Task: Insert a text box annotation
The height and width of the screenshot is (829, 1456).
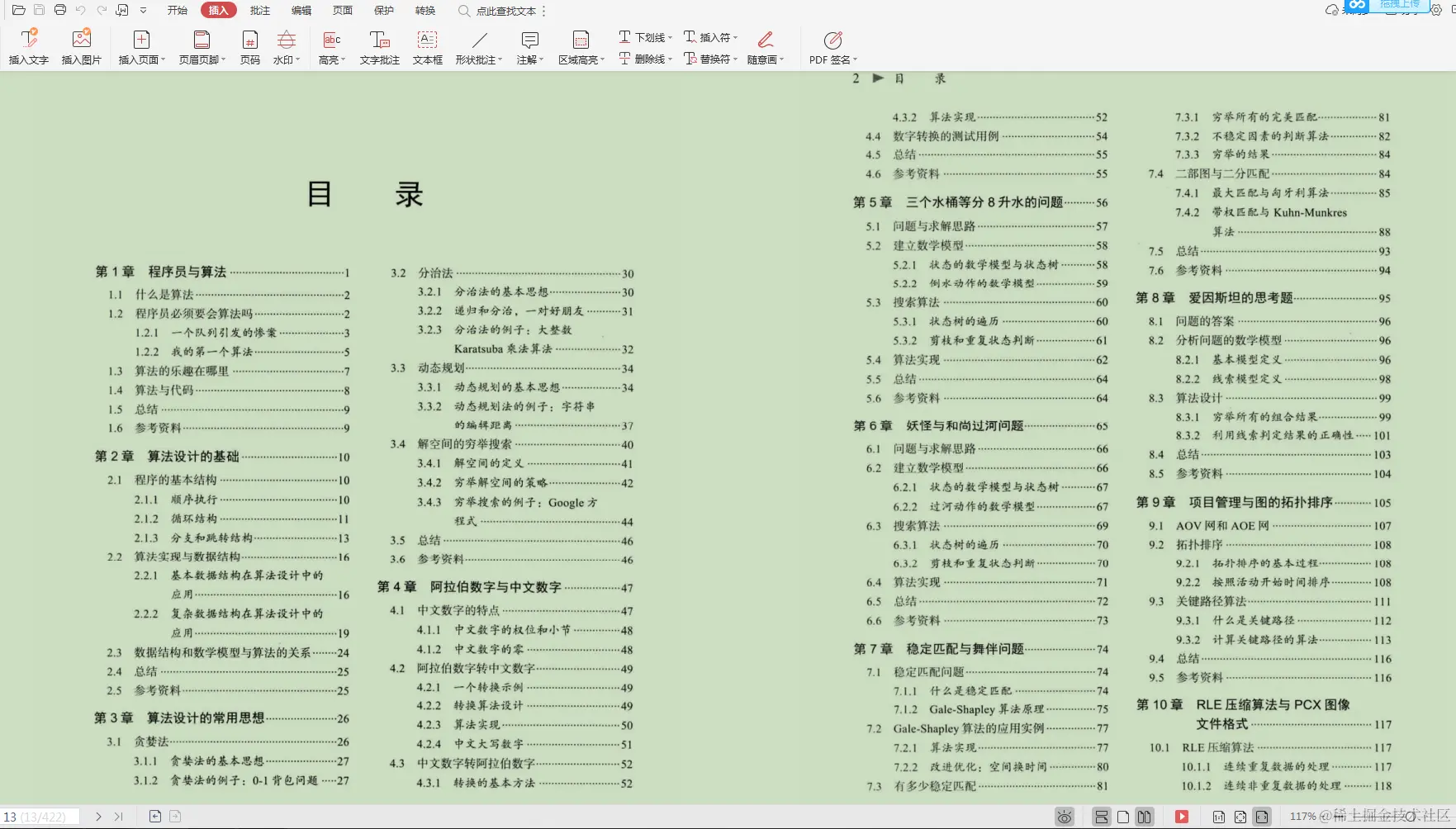Action: click(x=427, y=47)
